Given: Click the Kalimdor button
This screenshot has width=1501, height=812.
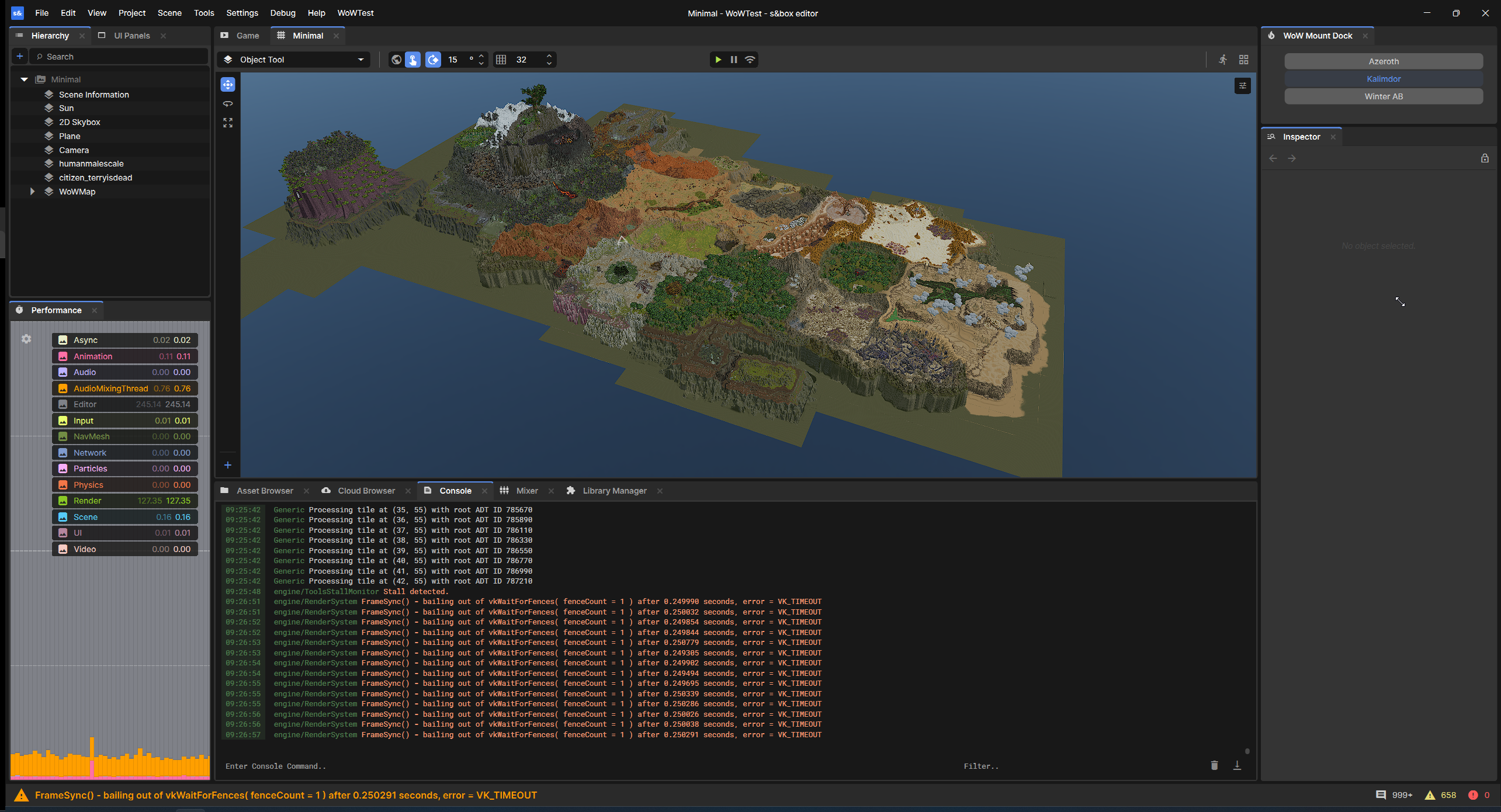Looking at the screenshot, I should tap(1383, 79).
